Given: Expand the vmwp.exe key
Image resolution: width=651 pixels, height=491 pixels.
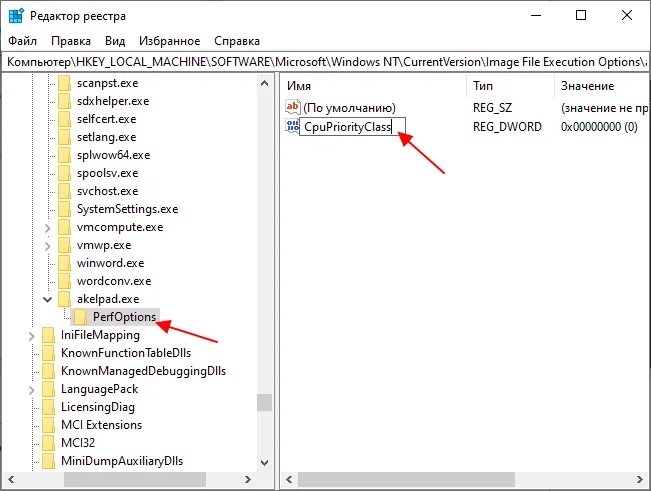Looking at the screenshot, I should pos(47,246).
